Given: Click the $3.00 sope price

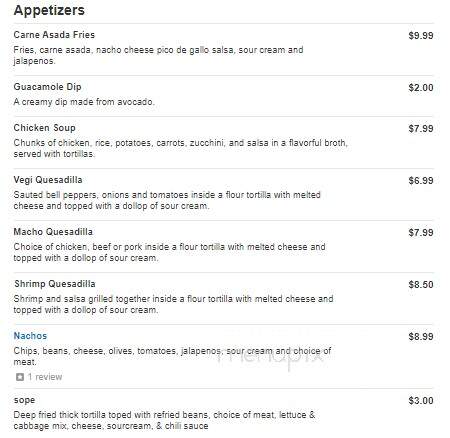Looking at the screenshot, I should click(x=421, y=401).
